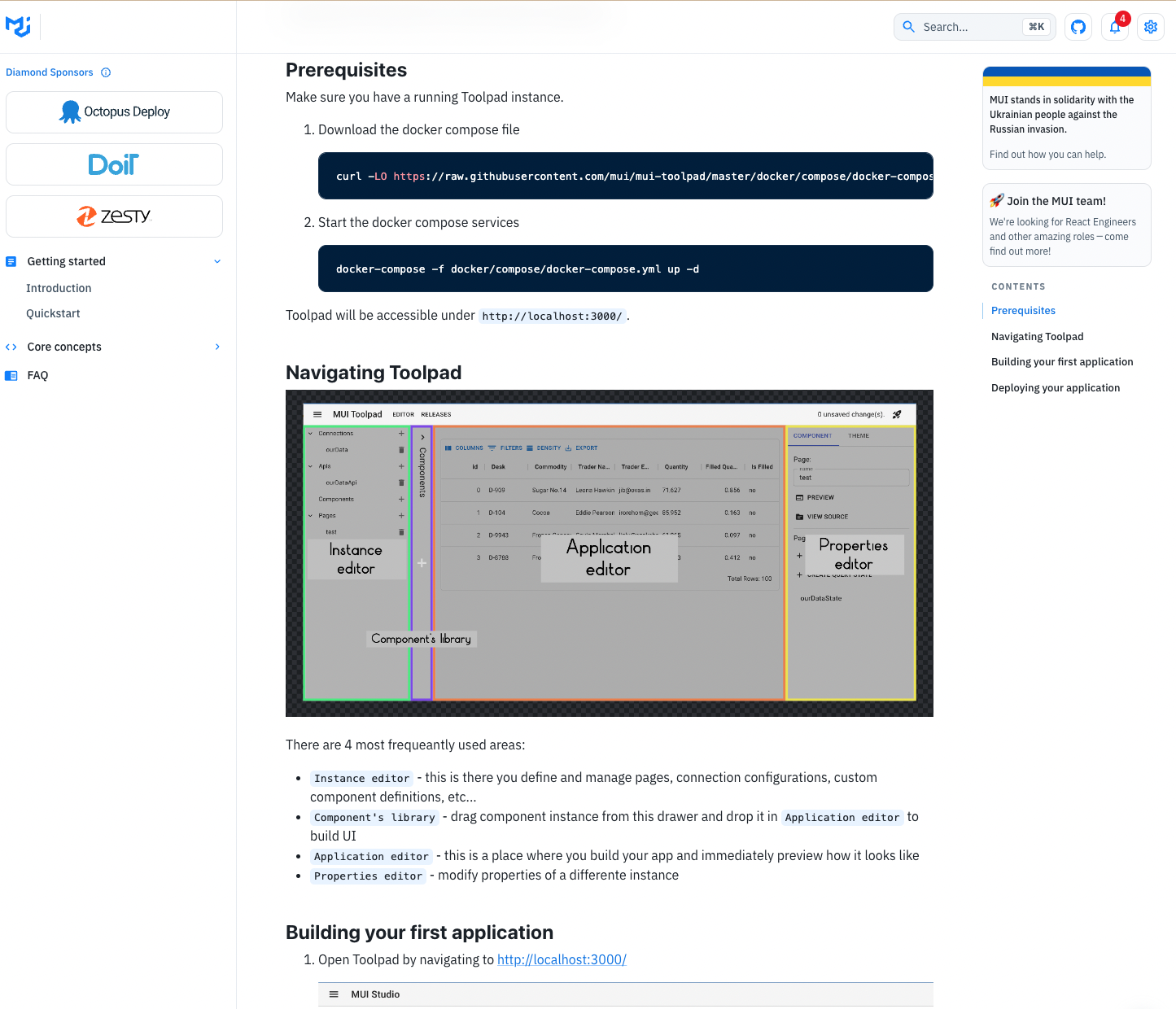The image size is (1176, 1009).
Task: Click the Navigating Toolpad heading
Action: pos(374,373)
